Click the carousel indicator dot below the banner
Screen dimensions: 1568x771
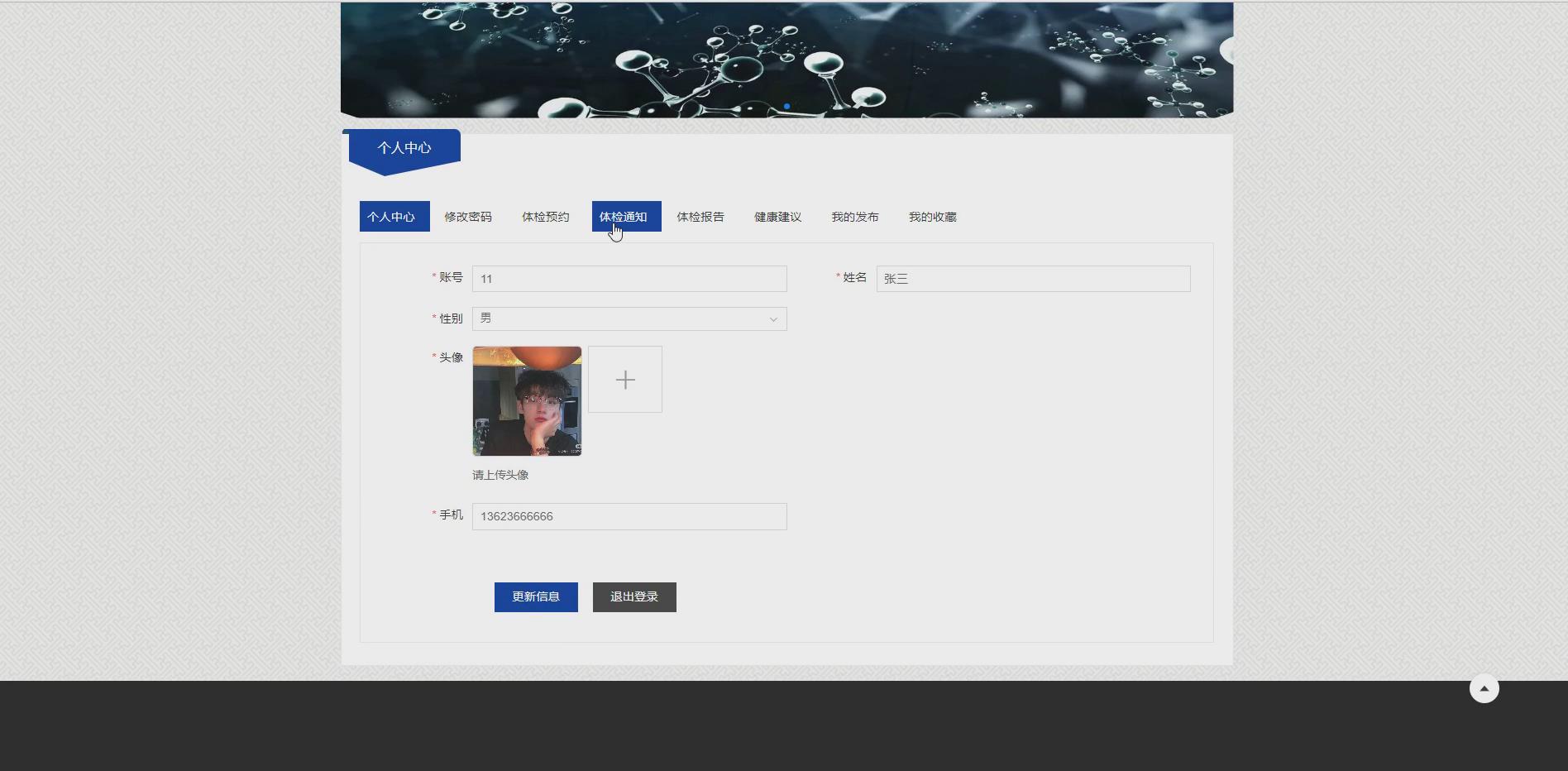(x=786, y=106)
